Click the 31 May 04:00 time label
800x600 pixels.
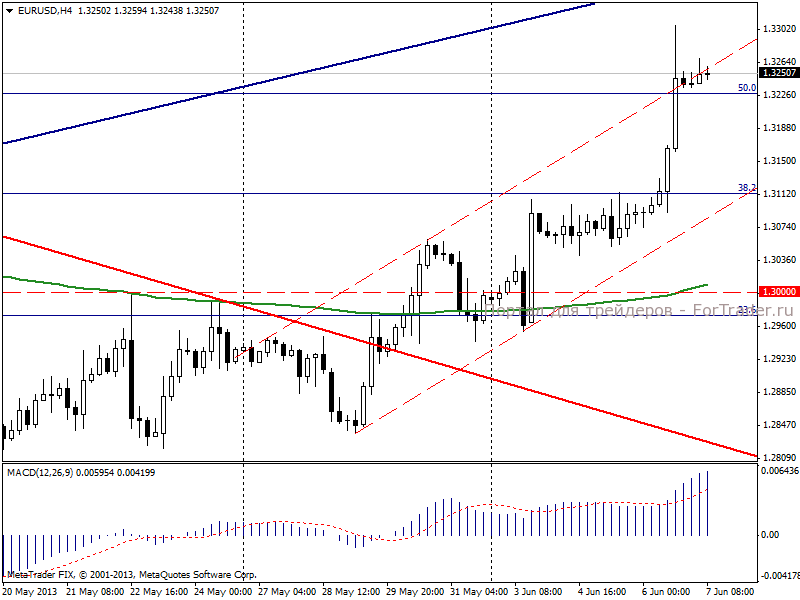point(479,592)
